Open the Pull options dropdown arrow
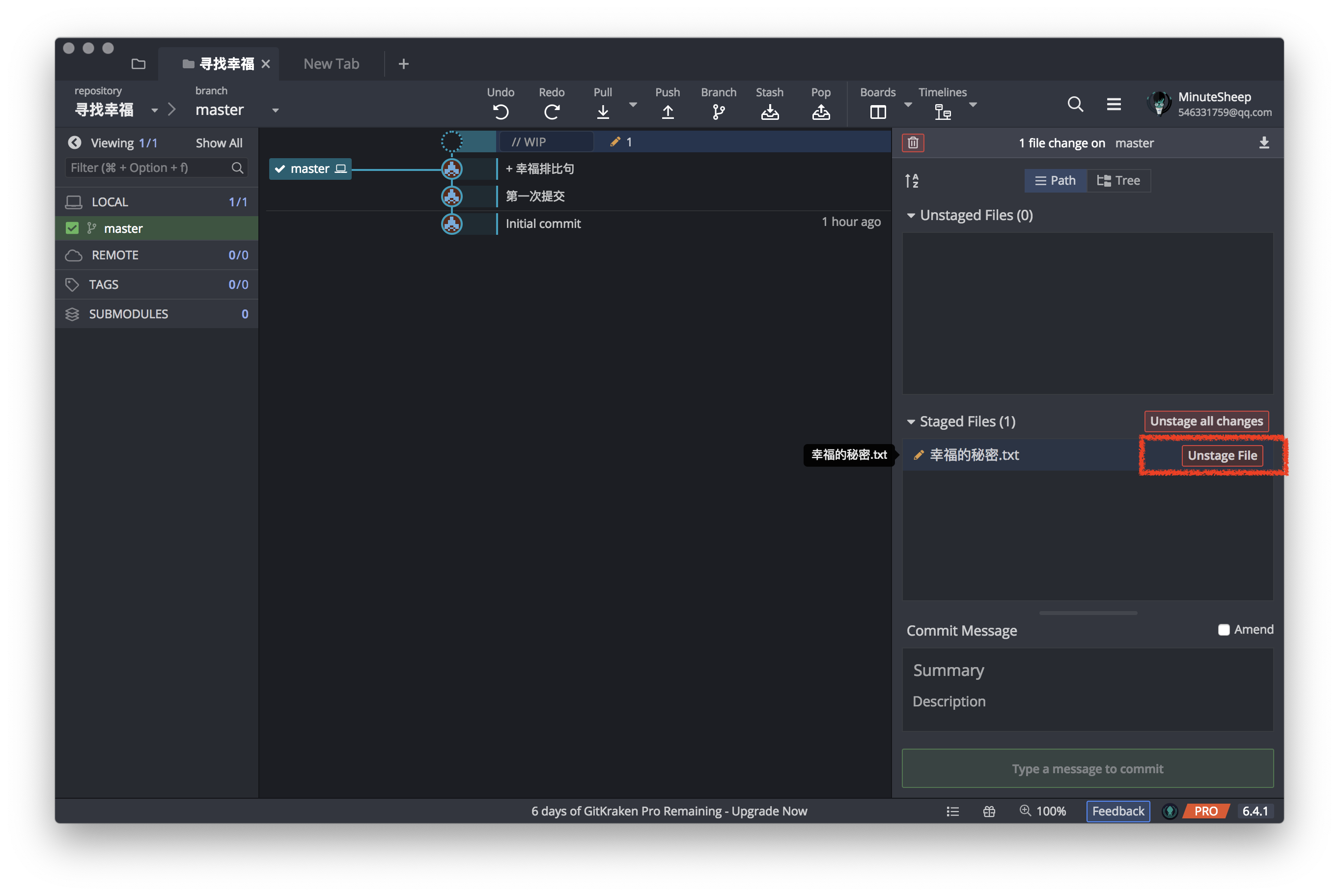The height and width of the screenshot is (896, 1339). click(633, 105)
